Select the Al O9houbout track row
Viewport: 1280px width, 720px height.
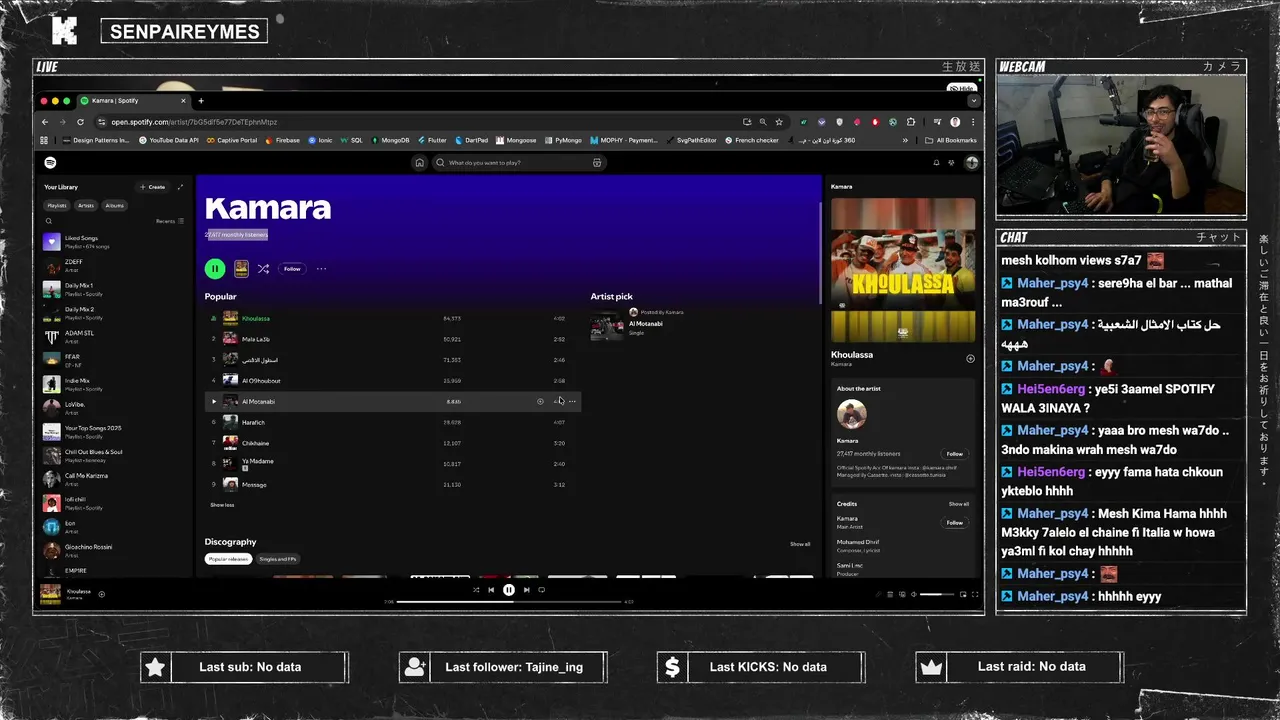[x=392, y=381]
